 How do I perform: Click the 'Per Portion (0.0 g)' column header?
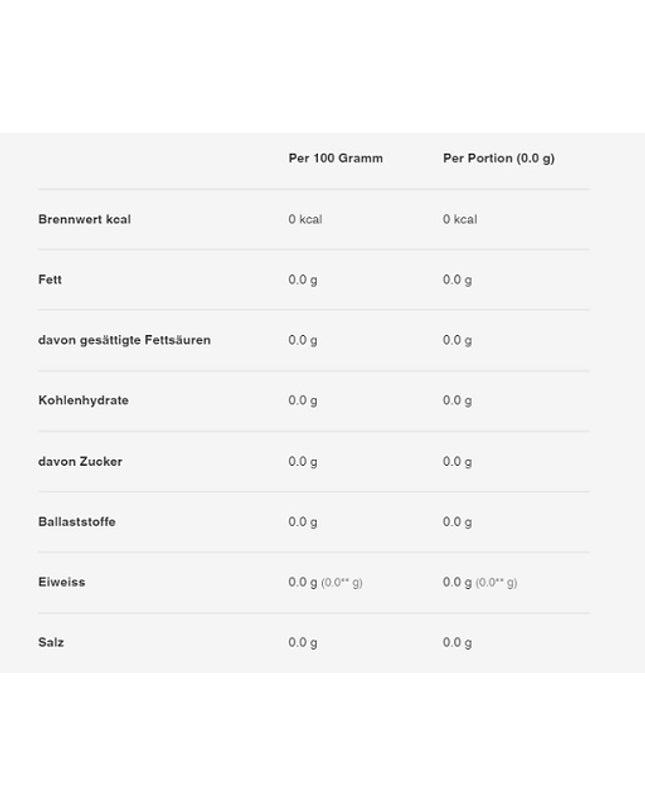click(x=499, y=159)
